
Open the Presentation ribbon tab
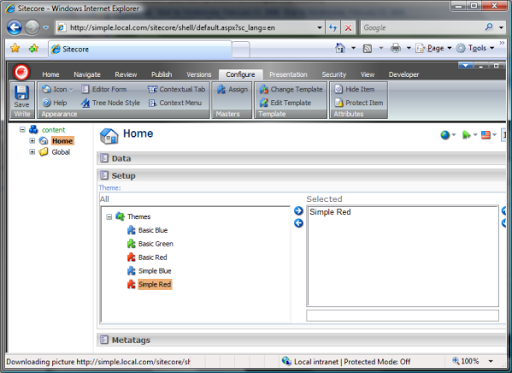pyautogui.click(x=288, y=75)
